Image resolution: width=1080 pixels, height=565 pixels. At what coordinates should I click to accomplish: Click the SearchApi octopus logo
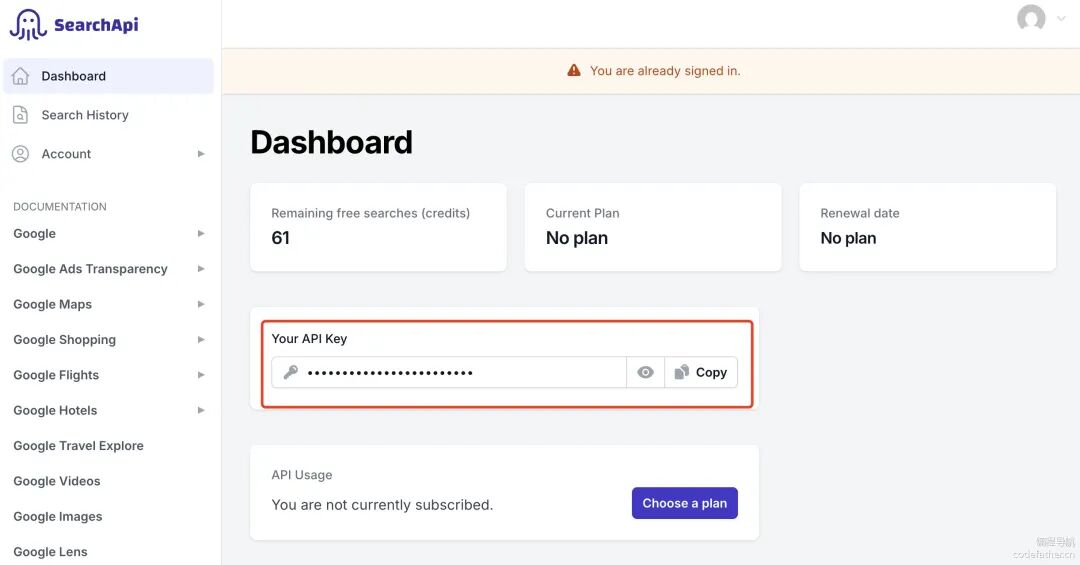(x=28, y=24)
